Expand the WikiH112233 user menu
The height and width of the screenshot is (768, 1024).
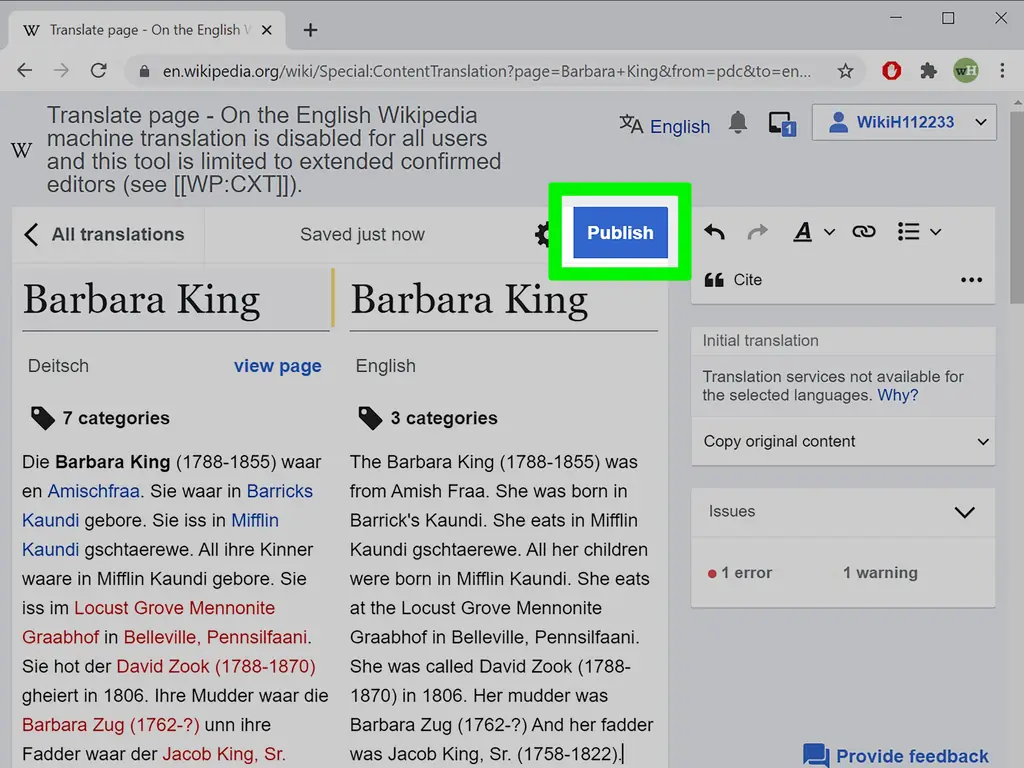pos(904,122)
